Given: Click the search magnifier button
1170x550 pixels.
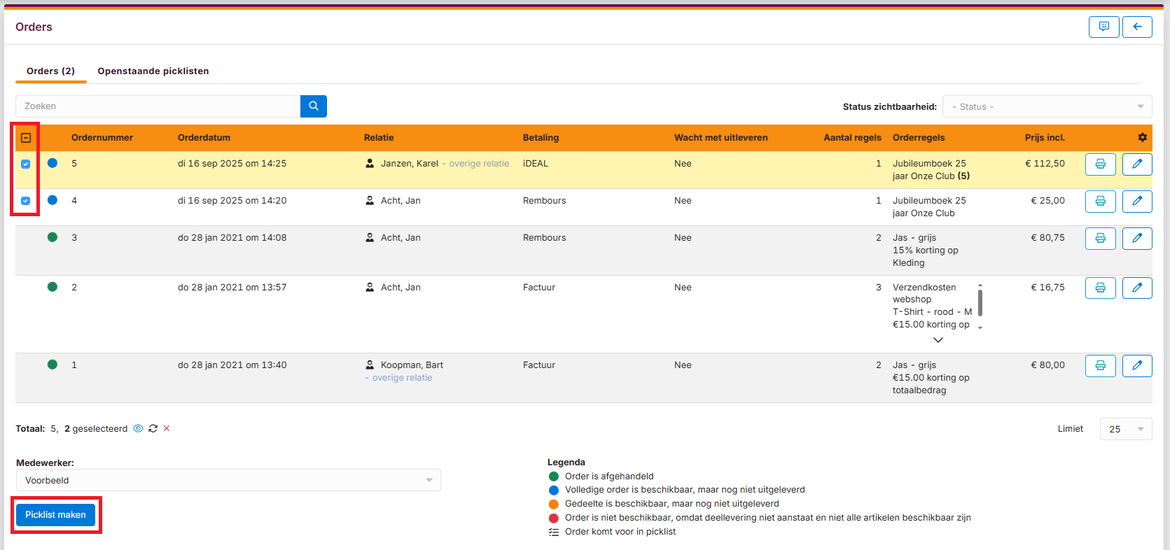Looking at the screenshot, I should pos(313,106).
